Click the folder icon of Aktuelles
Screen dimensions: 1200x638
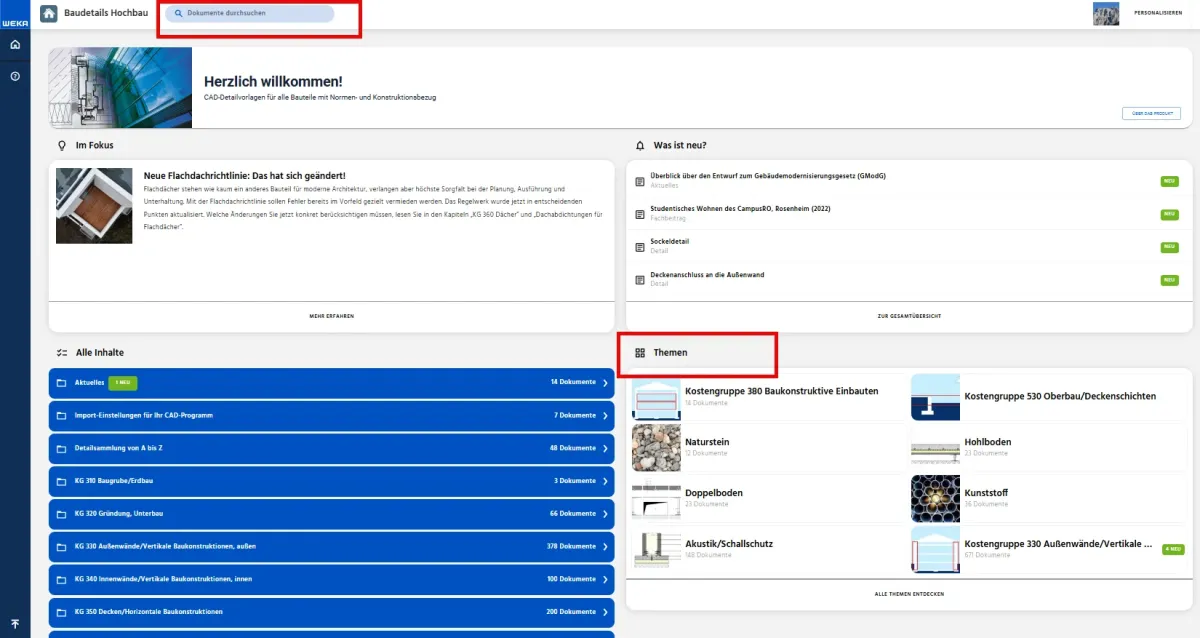tap(62, 382)
